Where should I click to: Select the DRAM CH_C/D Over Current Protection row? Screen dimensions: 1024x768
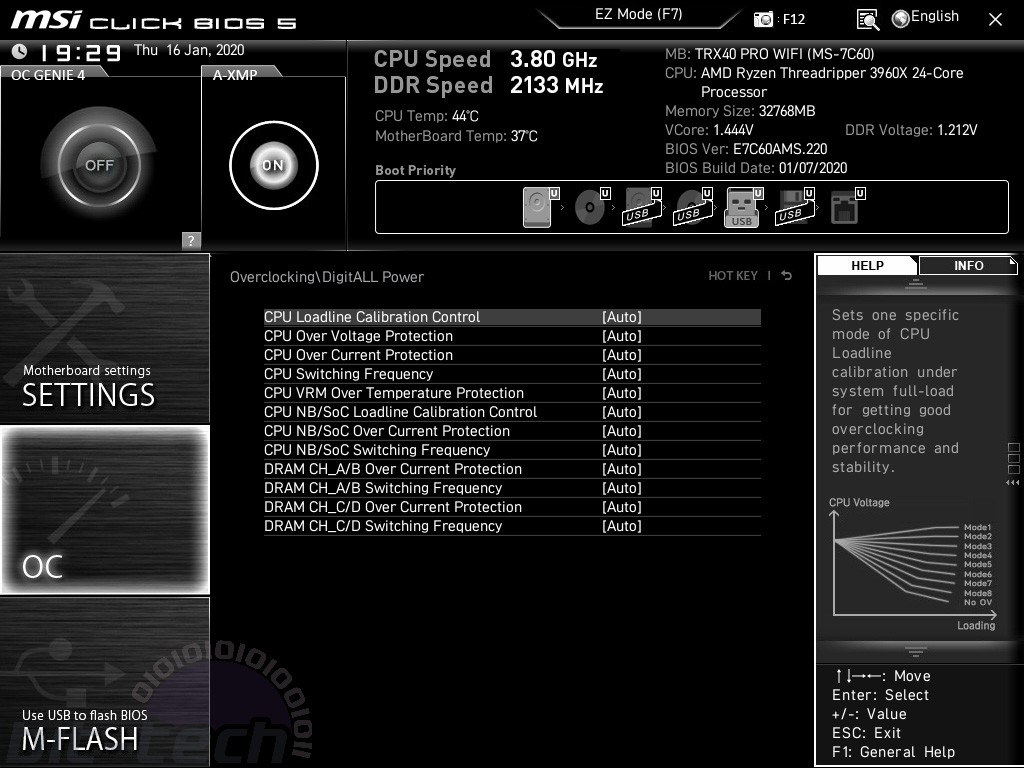512,507
